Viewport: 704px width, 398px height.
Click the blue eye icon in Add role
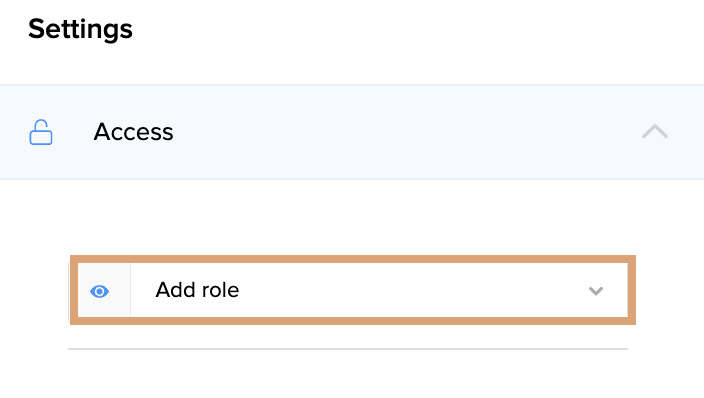99,292
